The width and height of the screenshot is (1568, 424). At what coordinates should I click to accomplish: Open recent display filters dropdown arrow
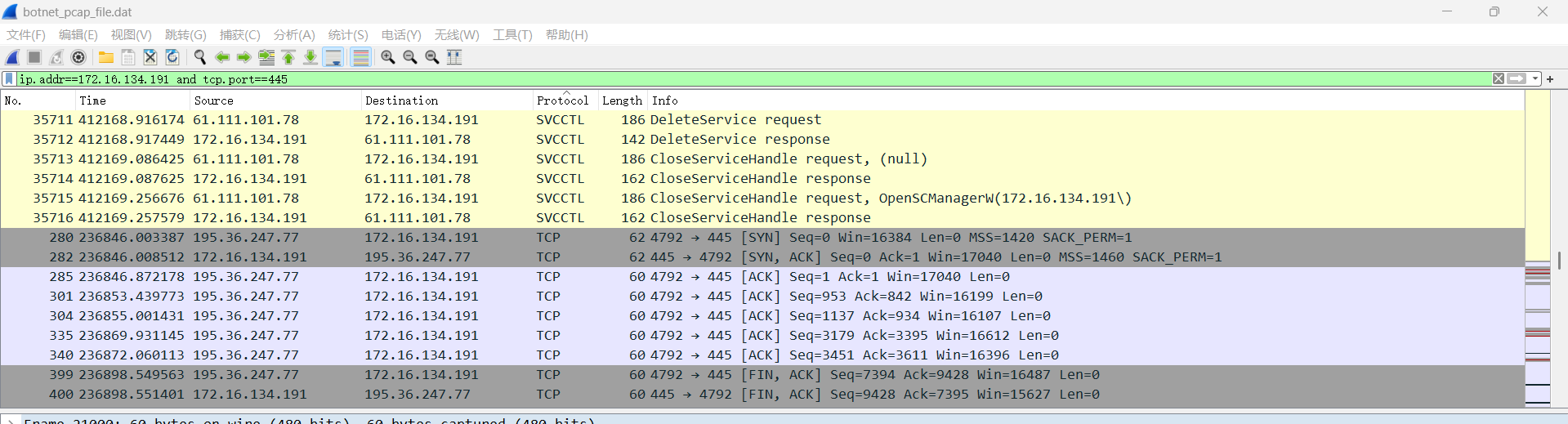[x=1535, y=79]
